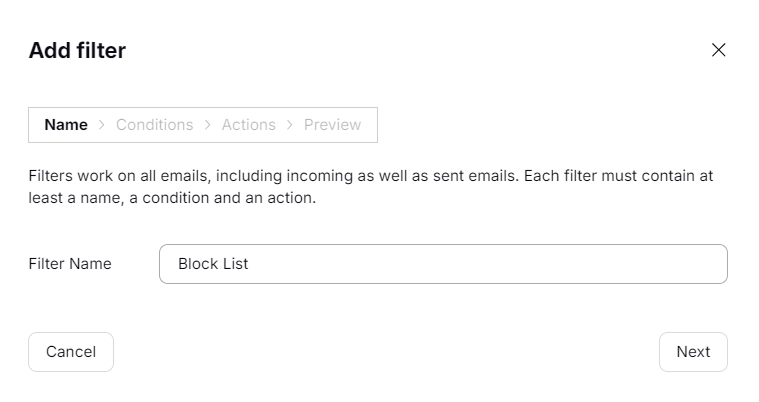Exit dialog using the X icon
Screen dimensions: 759x402
click(x=718, y=50)
